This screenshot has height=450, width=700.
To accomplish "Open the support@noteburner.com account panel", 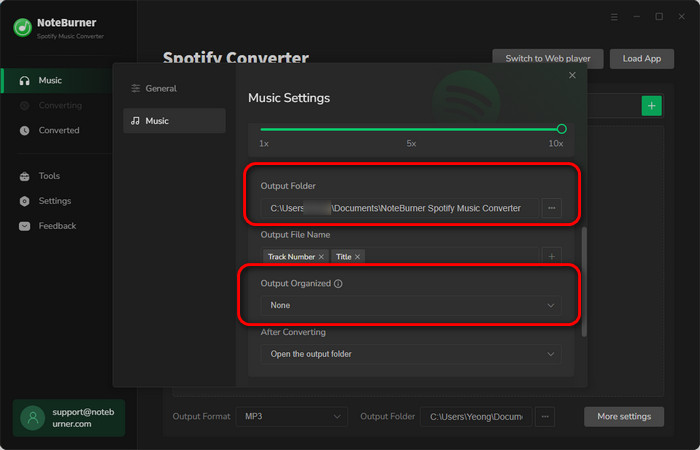I will pyautogui.click(x=69, y=418).
